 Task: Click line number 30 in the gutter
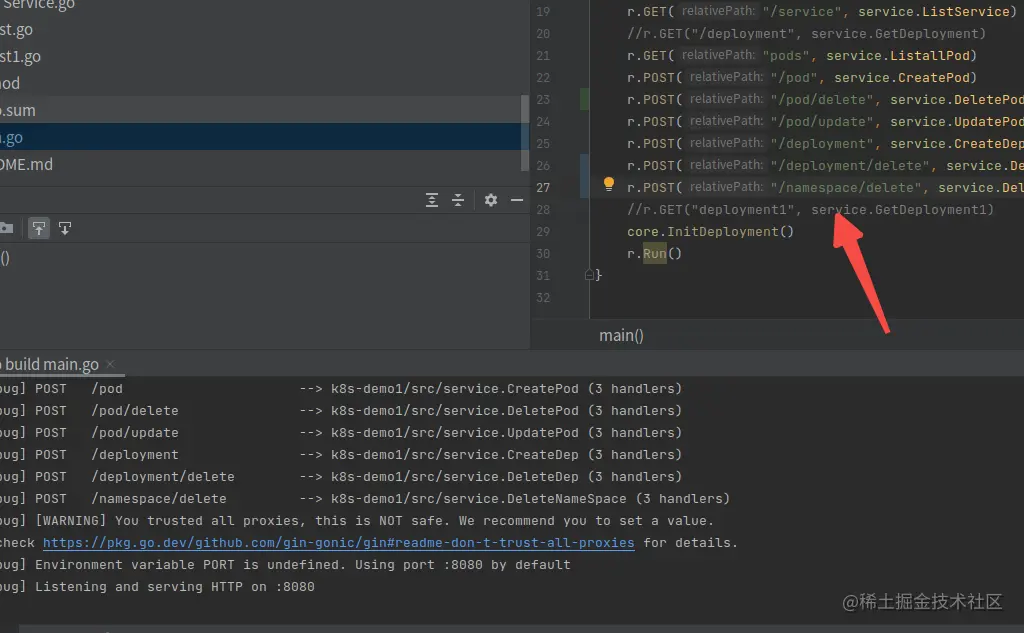pyautogui.click(x=543, y=253)
